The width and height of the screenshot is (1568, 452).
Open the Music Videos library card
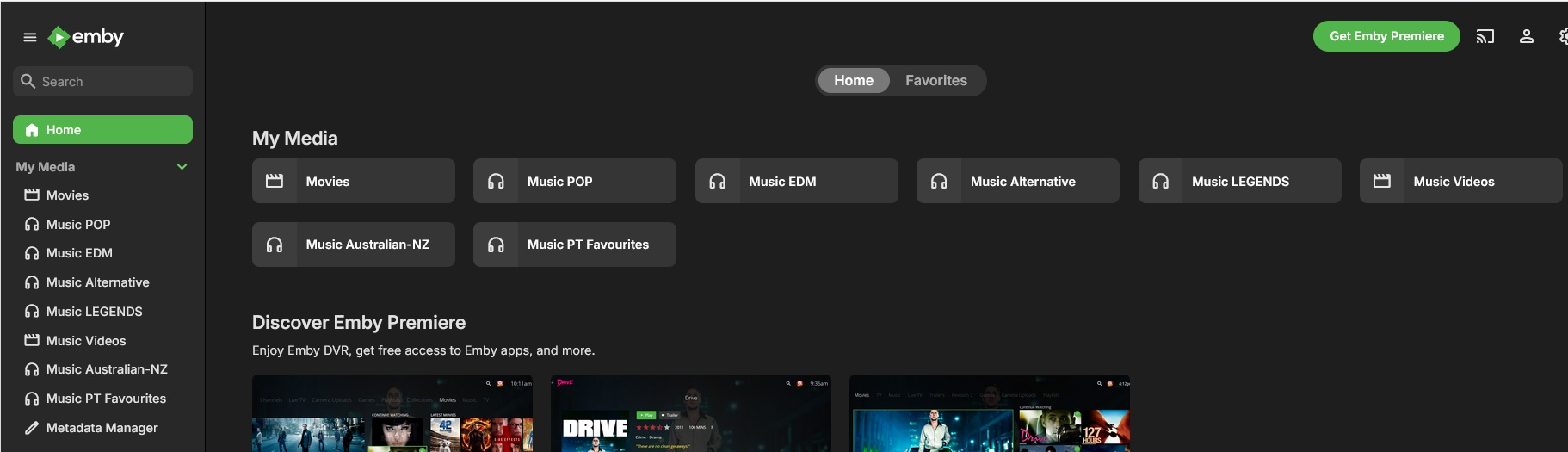pos(1461,181)
